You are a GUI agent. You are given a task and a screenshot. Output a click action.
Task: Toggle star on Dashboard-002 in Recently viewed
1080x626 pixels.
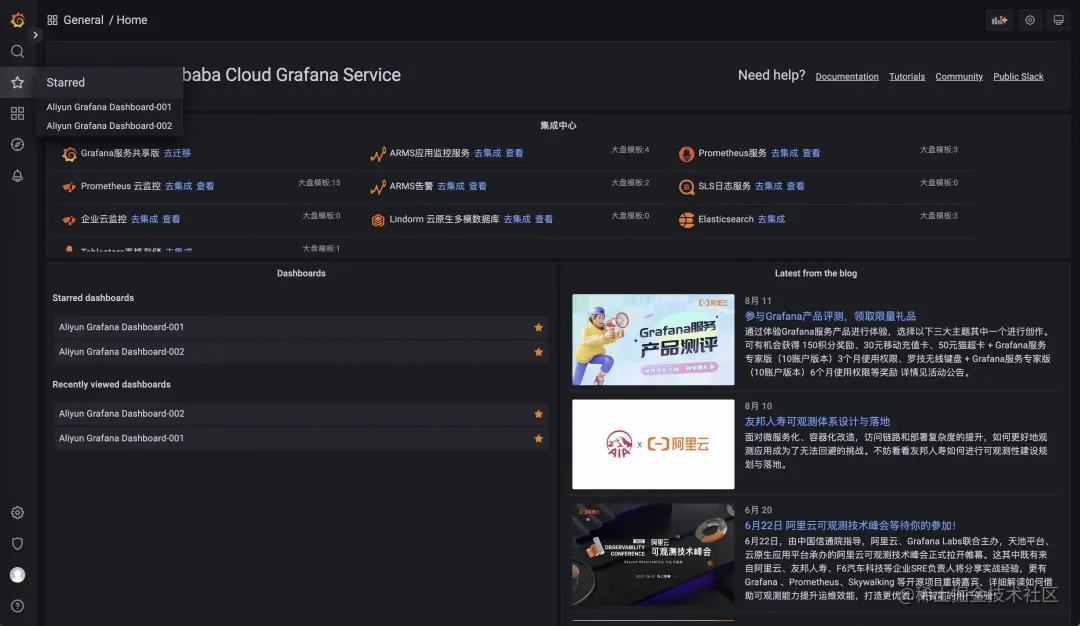click(x=539, y=414)
